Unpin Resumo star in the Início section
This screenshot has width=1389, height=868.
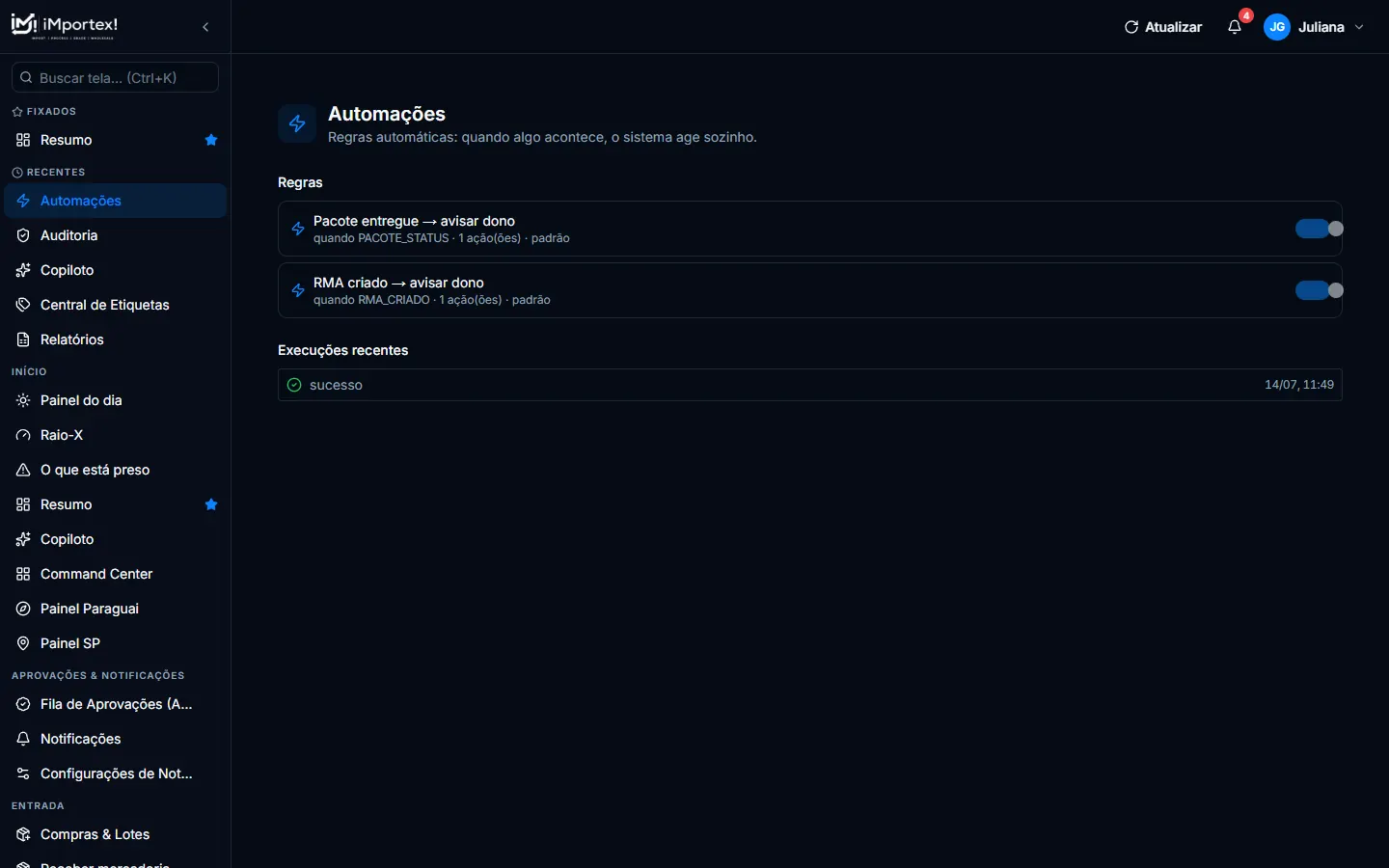point(211,504)
